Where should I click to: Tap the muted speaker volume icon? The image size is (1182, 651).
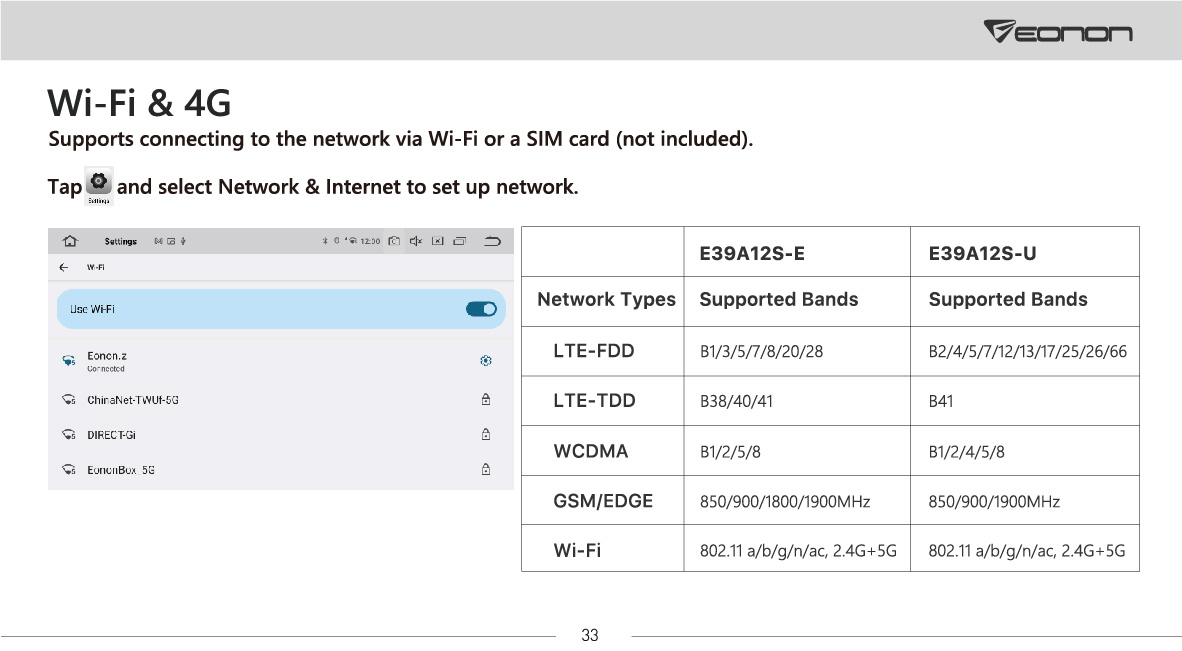[x=415, y=241]
